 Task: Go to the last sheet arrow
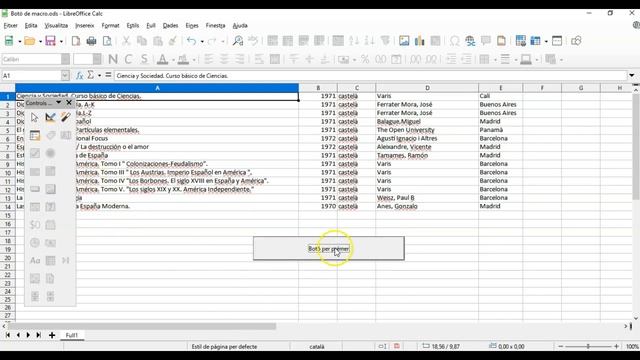(39, 335)
